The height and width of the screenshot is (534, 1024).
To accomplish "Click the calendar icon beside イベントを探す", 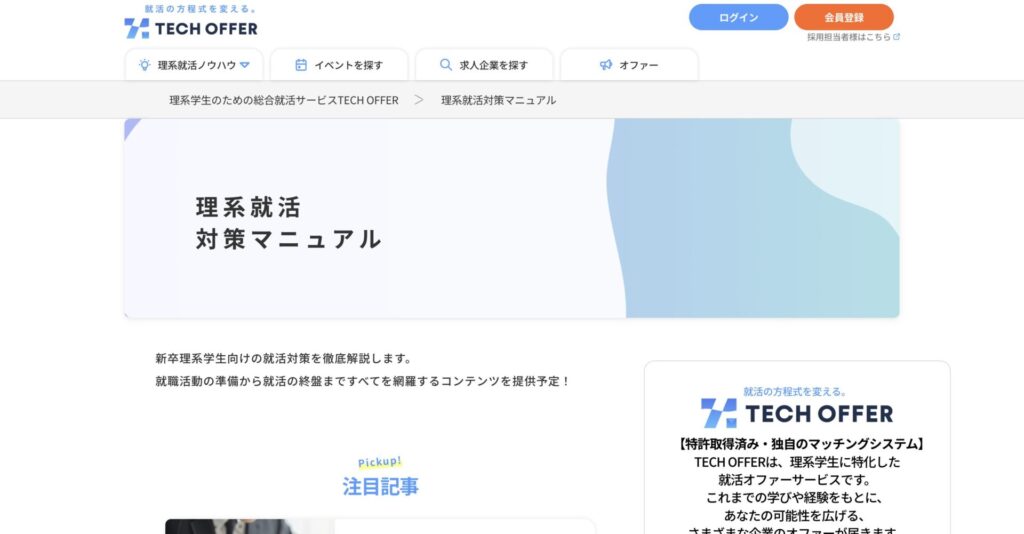I will click(301, 65).
